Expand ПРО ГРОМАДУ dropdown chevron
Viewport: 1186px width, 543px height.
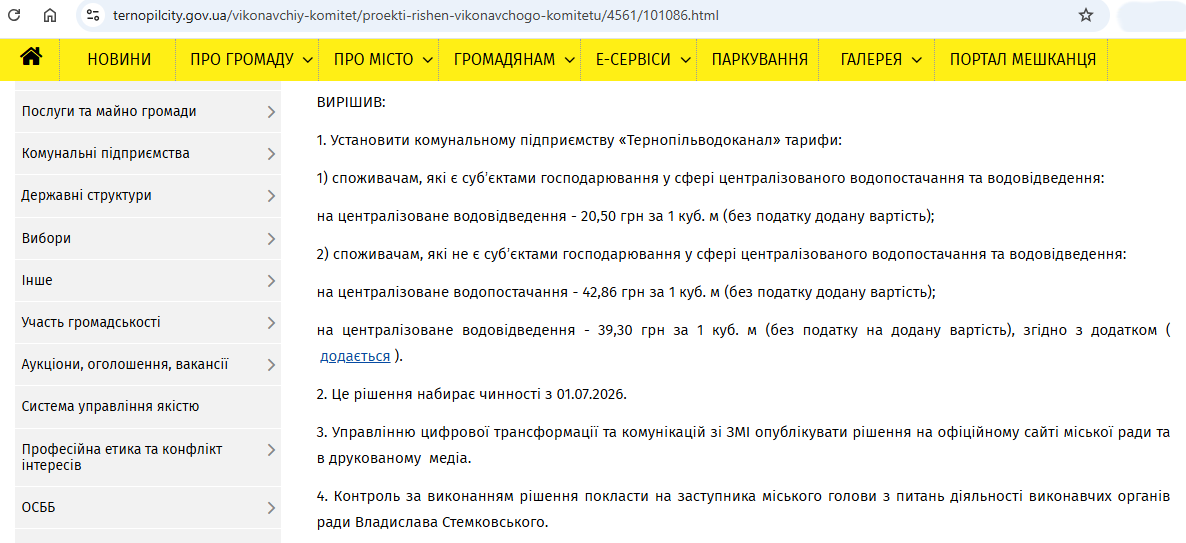click(x=307, y=61)
